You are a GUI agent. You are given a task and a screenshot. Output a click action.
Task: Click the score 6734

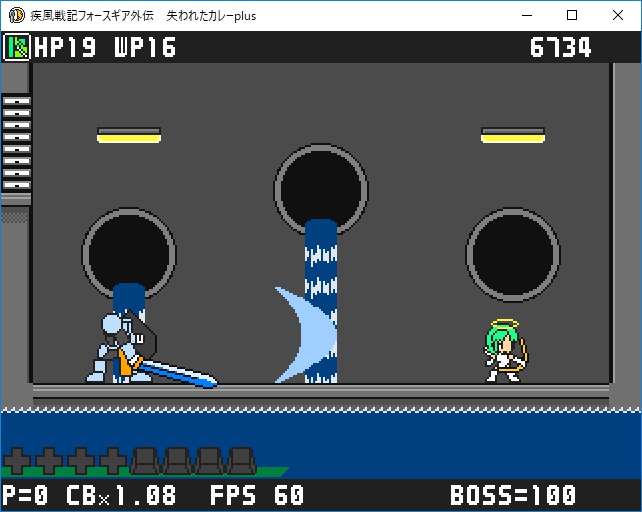pos(561,47)
